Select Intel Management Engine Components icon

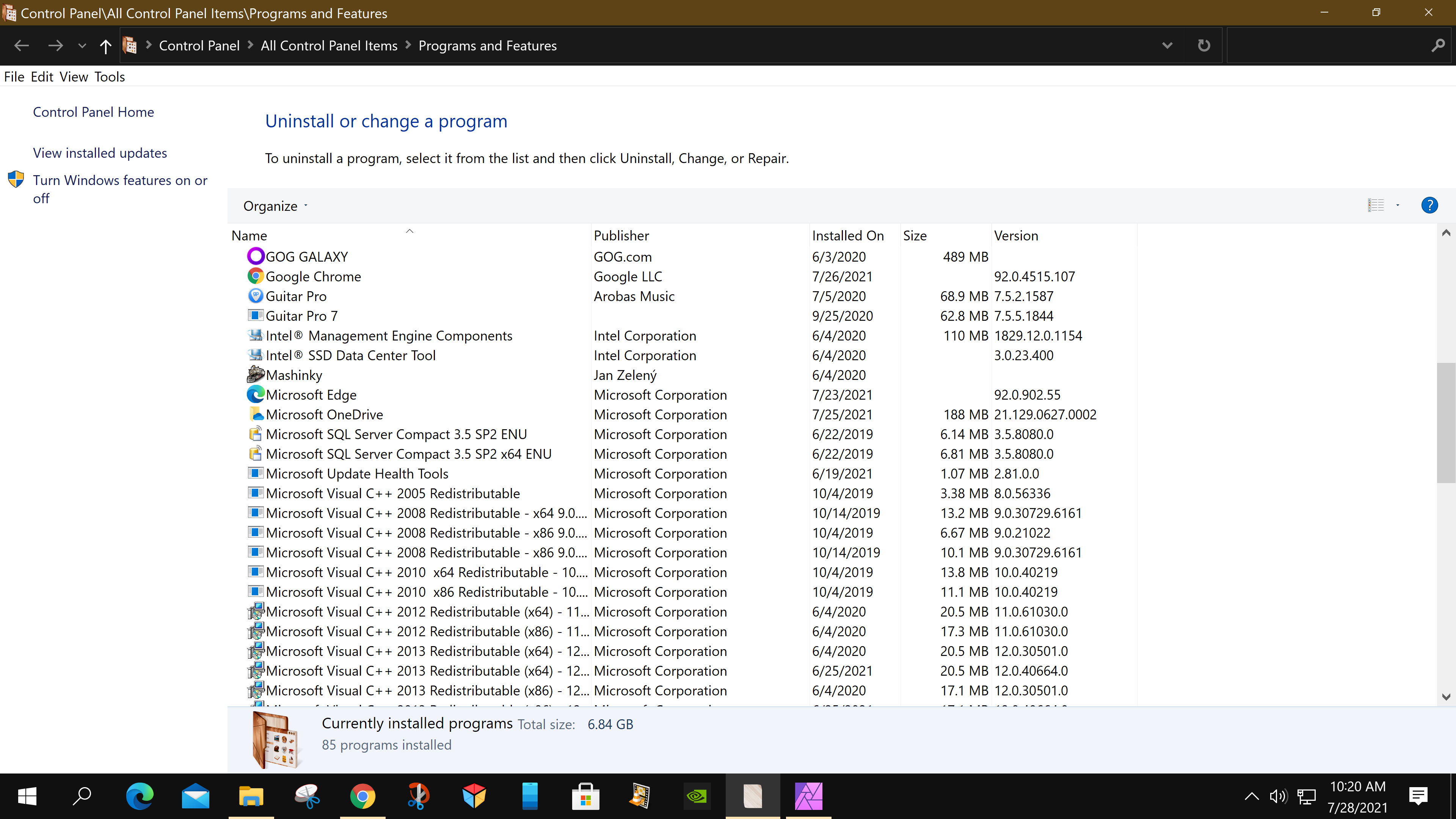click(x=256, y=335)
